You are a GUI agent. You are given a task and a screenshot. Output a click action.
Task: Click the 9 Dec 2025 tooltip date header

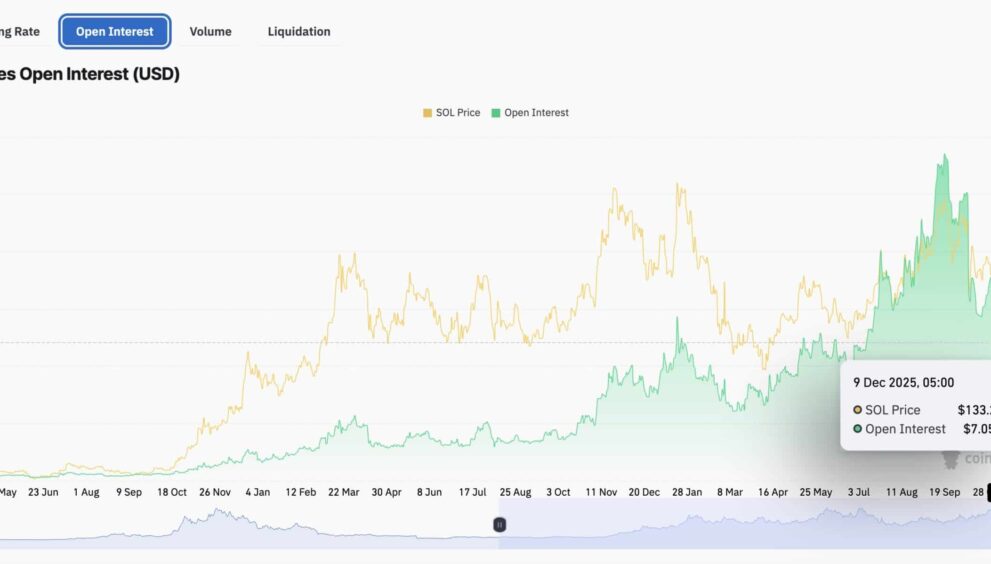coord(903,382)
